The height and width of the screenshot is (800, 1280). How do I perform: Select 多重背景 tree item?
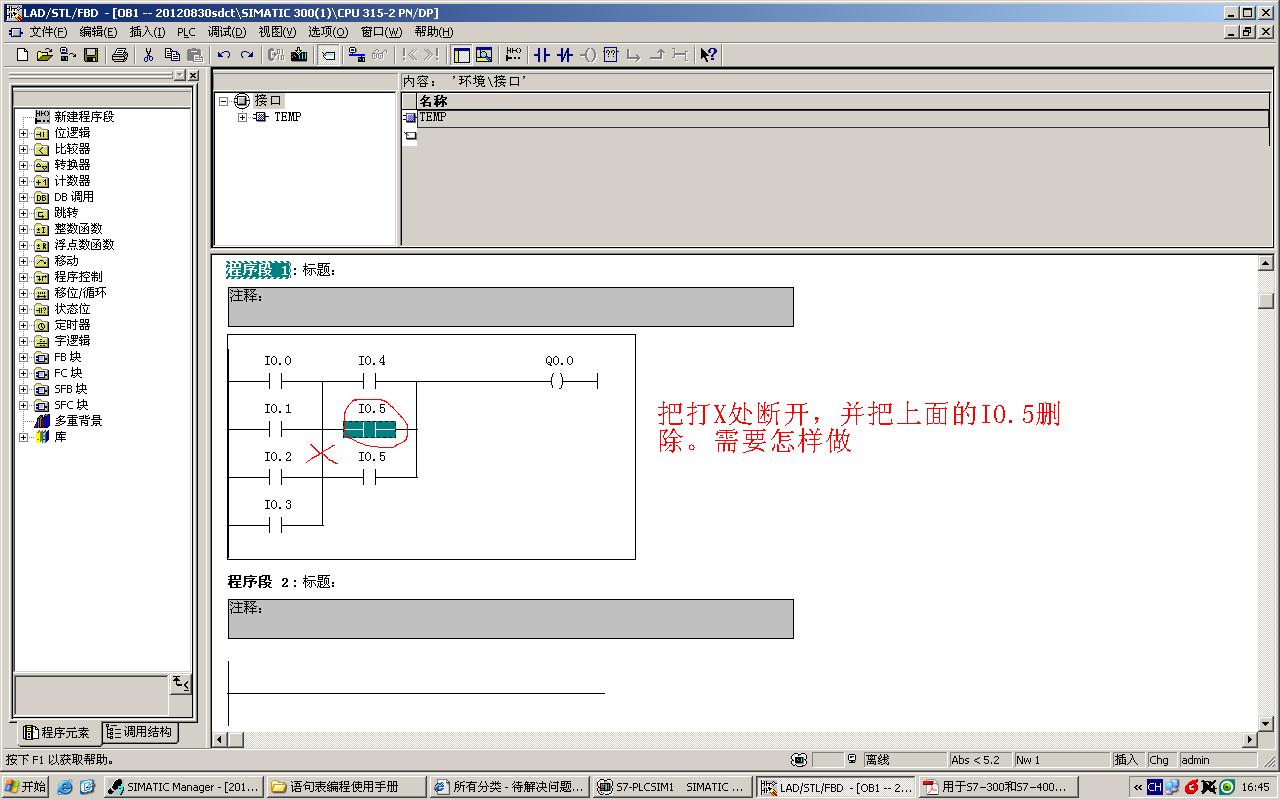coord(78,421)
